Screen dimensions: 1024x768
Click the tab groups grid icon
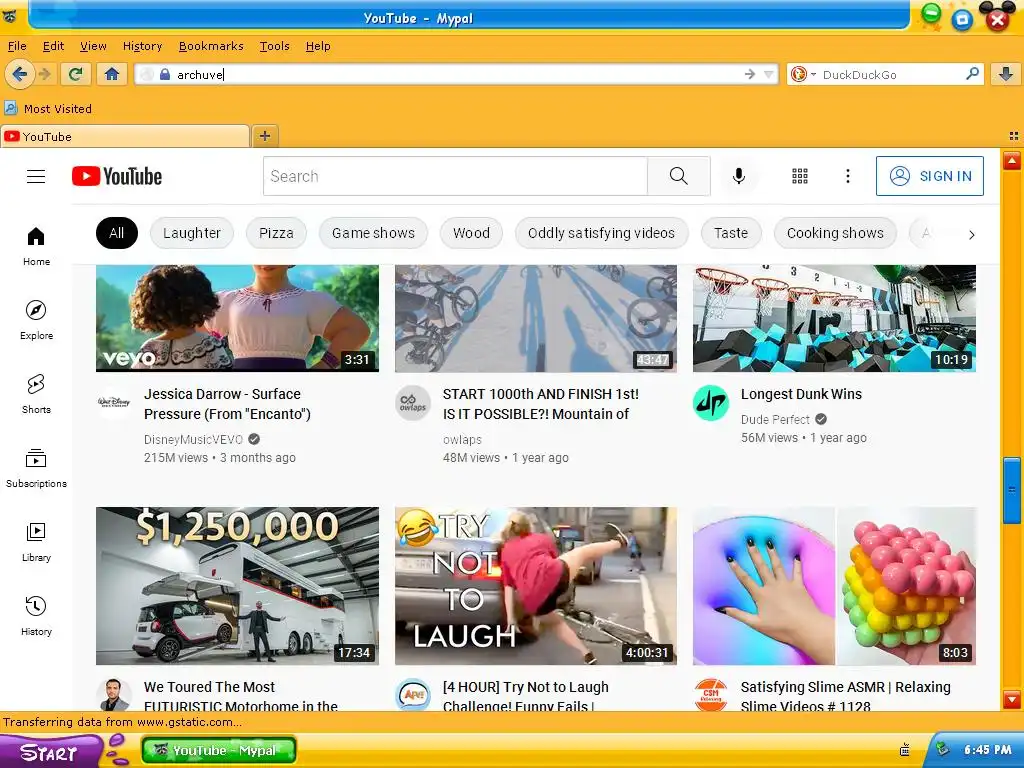coord(1014,136)
